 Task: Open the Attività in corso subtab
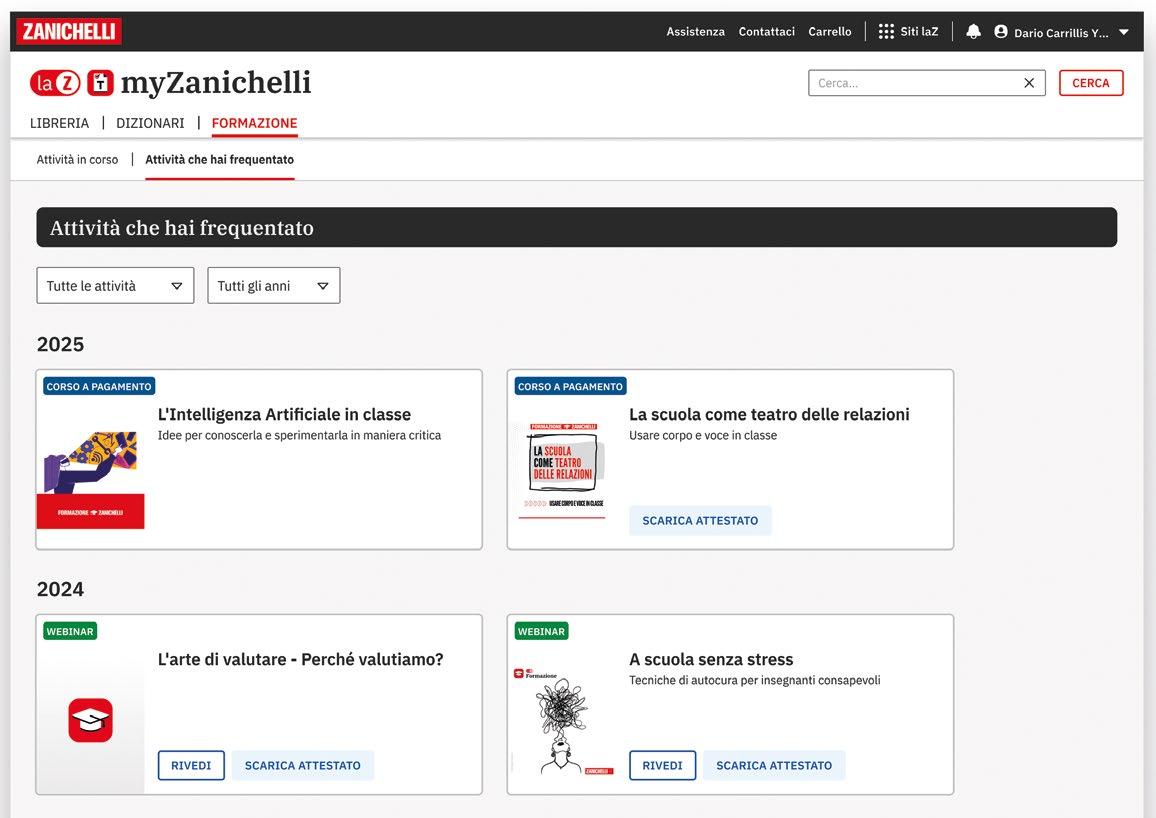pyautogui.click(x=77, y=159)
